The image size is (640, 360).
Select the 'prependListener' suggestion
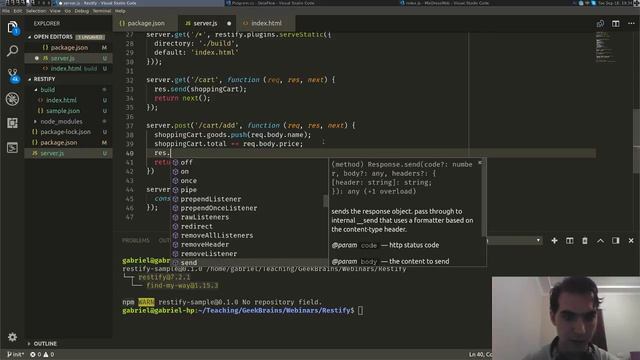pos(249,199)
